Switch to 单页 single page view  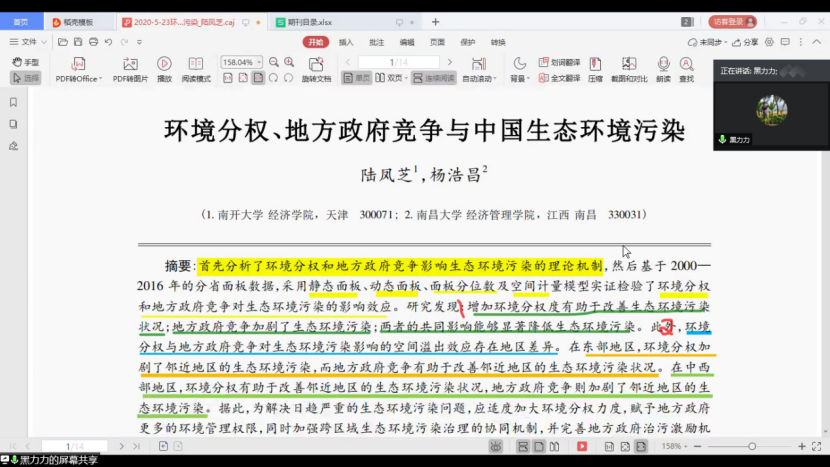coord(356,78)
